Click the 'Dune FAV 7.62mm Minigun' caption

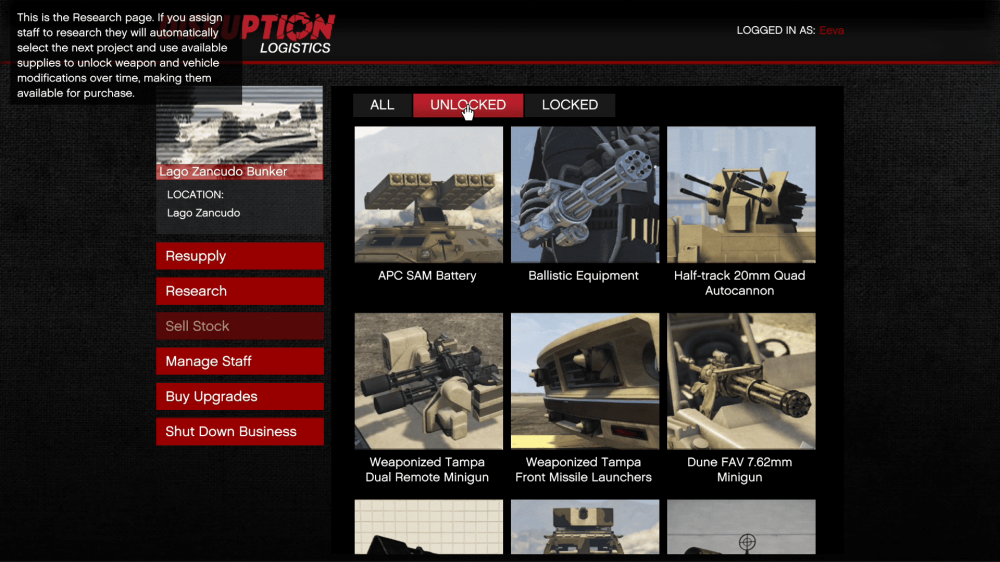pyautogui.click(x=740, y=470)
